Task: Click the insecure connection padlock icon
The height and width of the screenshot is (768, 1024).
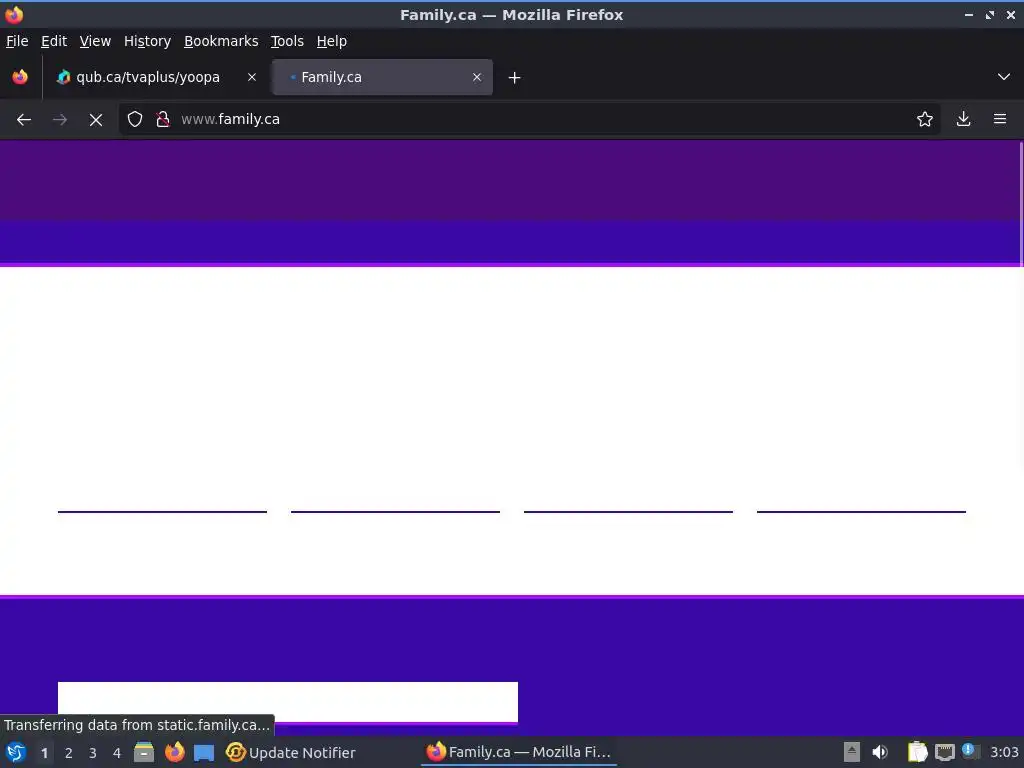Action: pyautogui.click(x=163, y=120)
